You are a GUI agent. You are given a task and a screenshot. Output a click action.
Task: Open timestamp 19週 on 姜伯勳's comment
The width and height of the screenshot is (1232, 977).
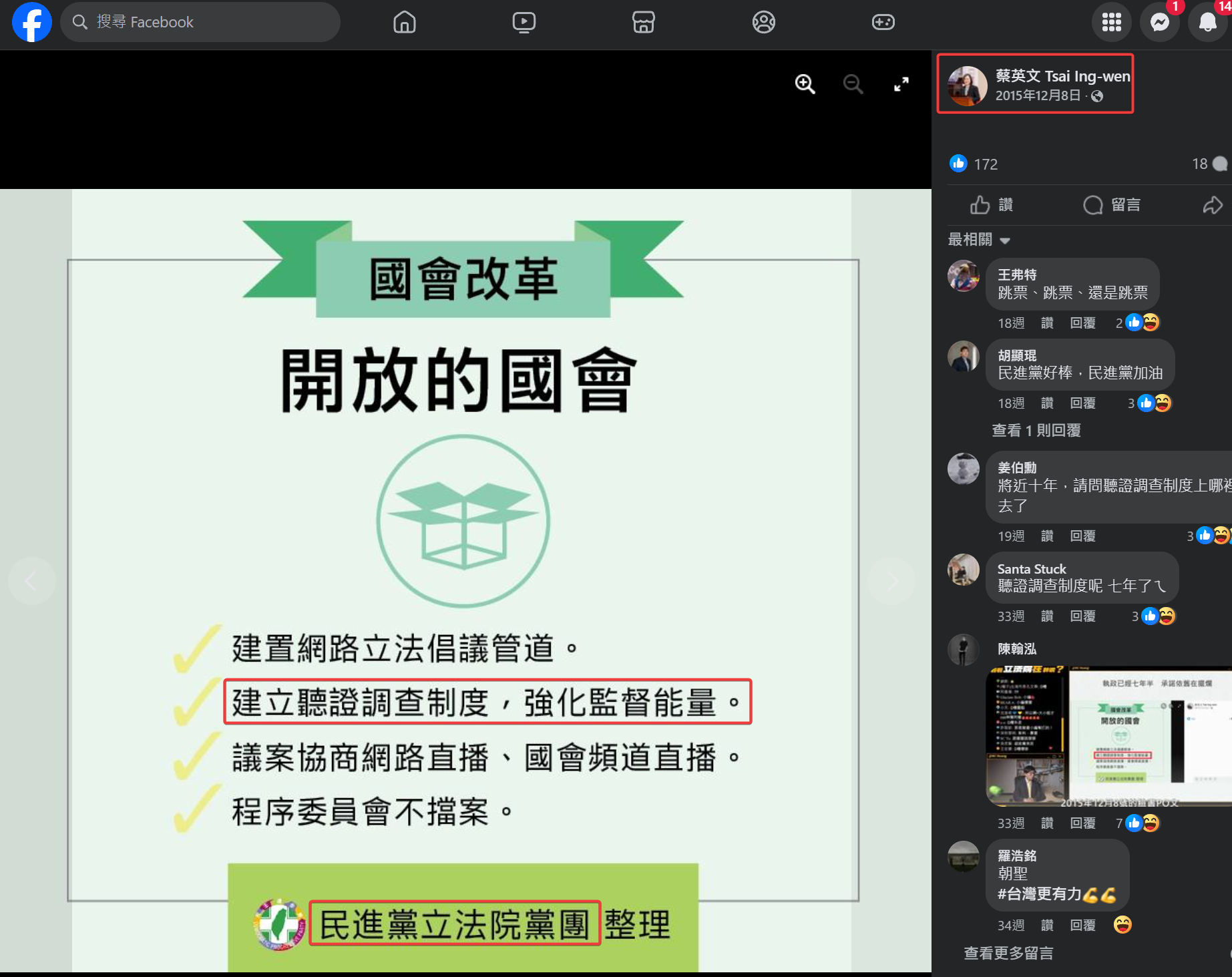1011,536
